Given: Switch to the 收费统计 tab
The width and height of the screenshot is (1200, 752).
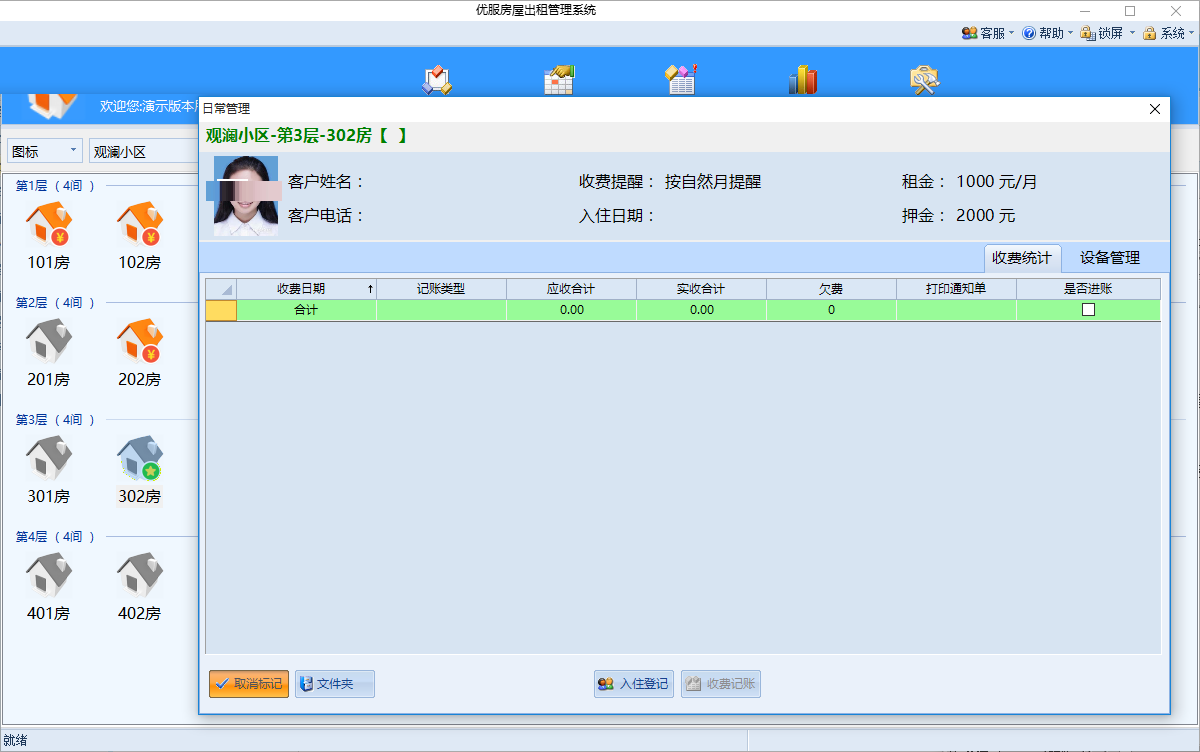Looking at the screenshot, I should pos(1022,257).
